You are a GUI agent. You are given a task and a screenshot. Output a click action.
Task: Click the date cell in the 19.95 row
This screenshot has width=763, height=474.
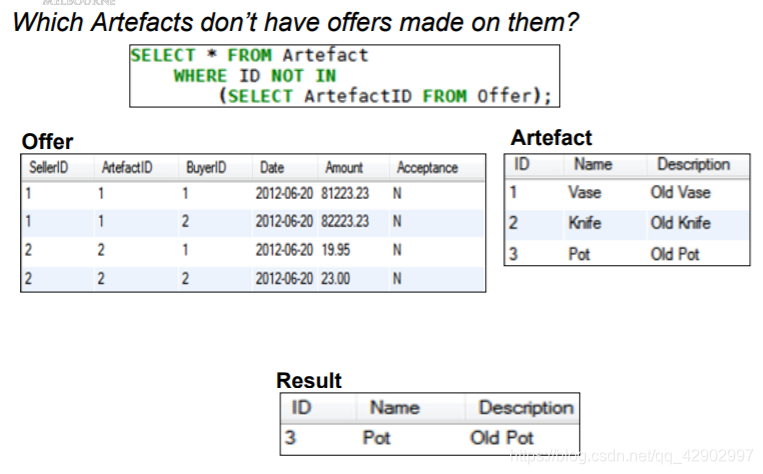click(284, 250)
